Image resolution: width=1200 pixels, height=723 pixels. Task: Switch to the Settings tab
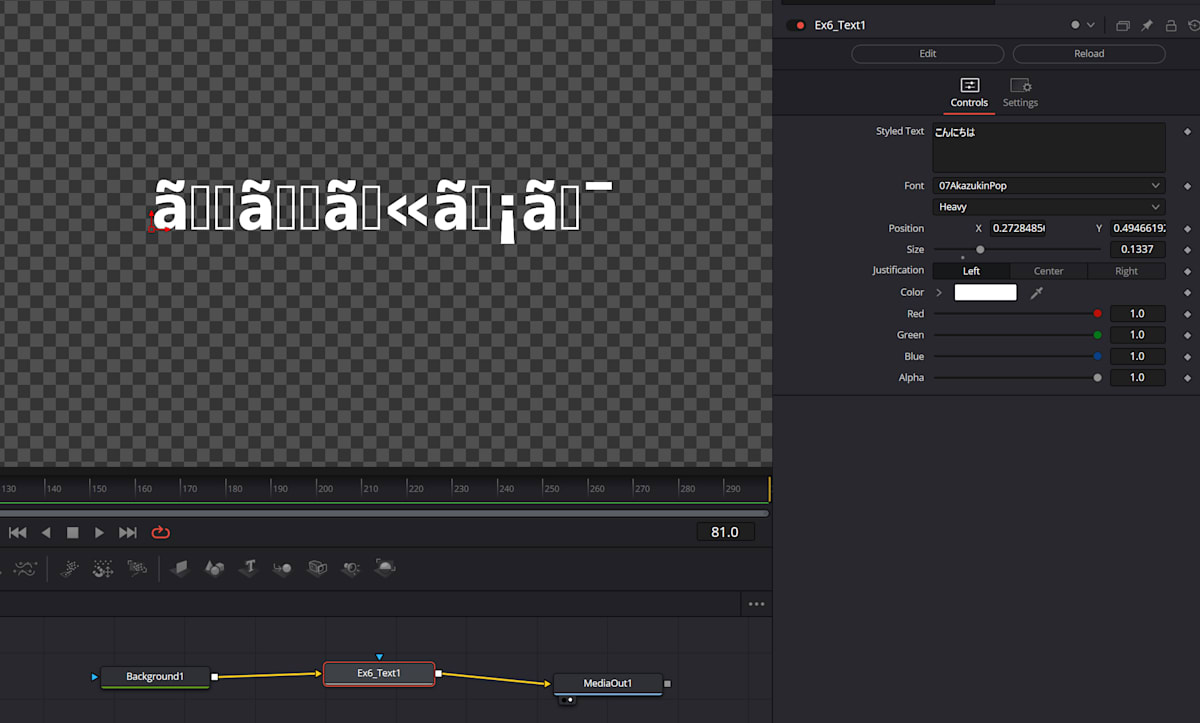click(x=1020, y=93)
